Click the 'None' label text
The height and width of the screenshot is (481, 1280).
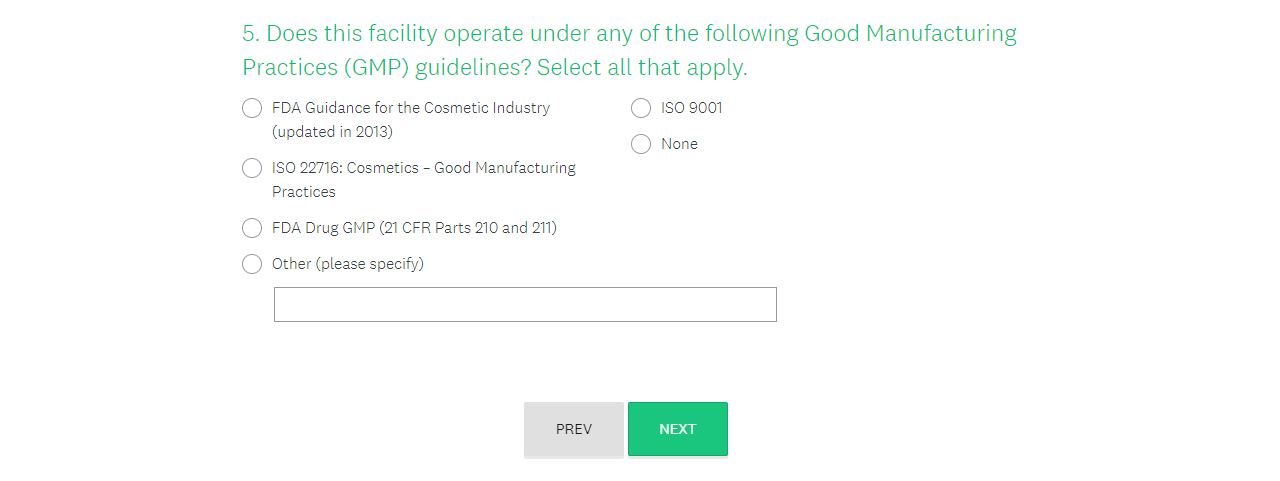tap(679, 144)
